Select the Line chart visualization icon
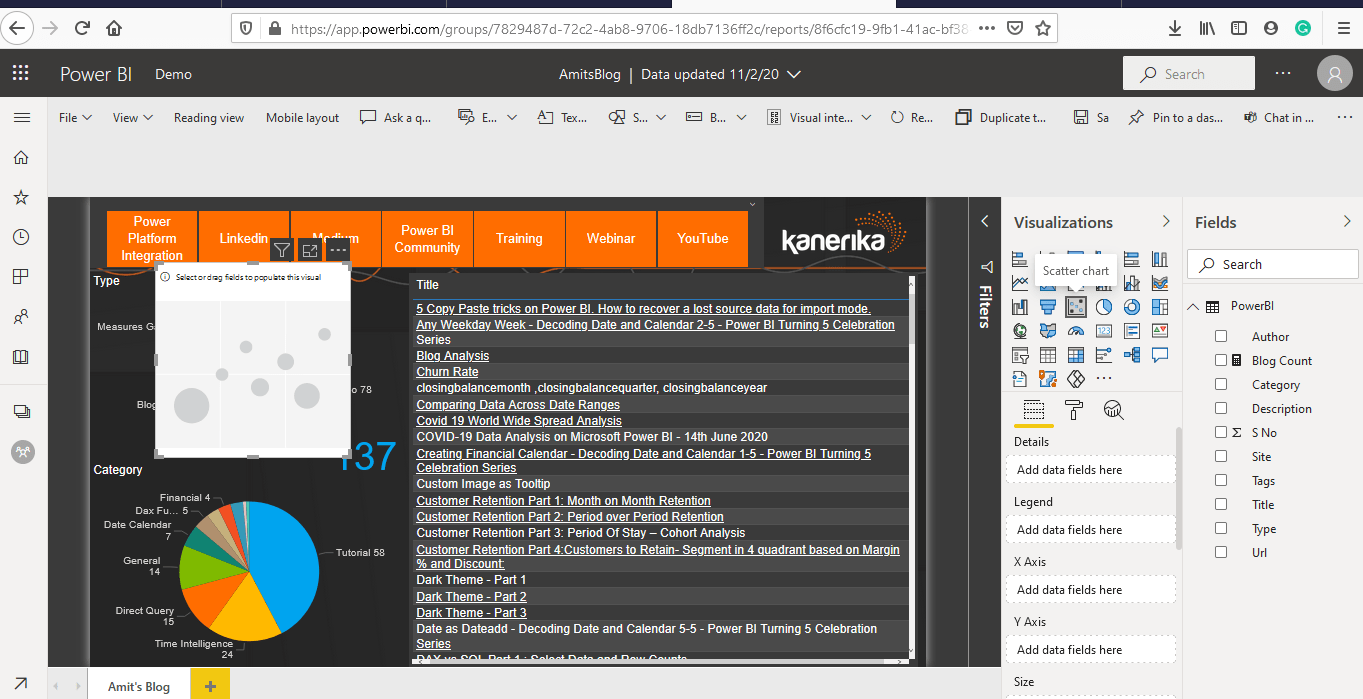This screenshot has height=699, width=1363. pyautogui.click(x=1020, y=283)
